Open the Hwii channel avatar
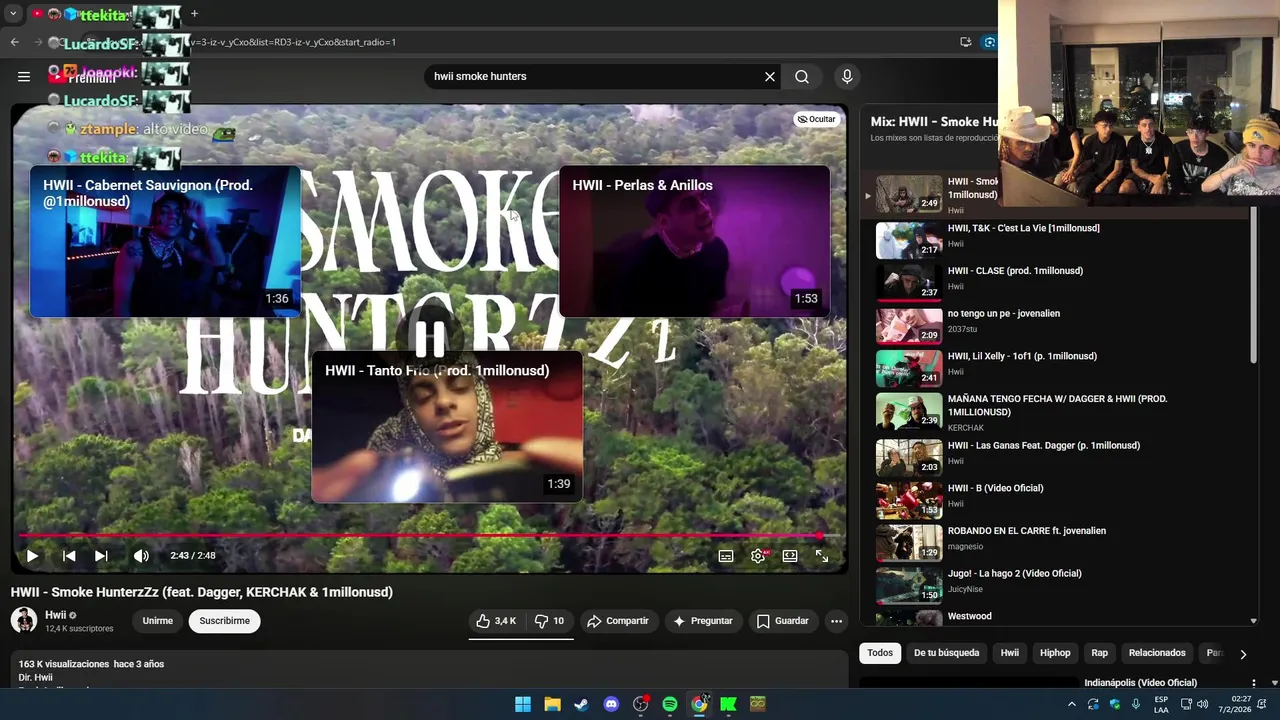Viewport: 1280px width, 720px height. click(x=24, y=620)
